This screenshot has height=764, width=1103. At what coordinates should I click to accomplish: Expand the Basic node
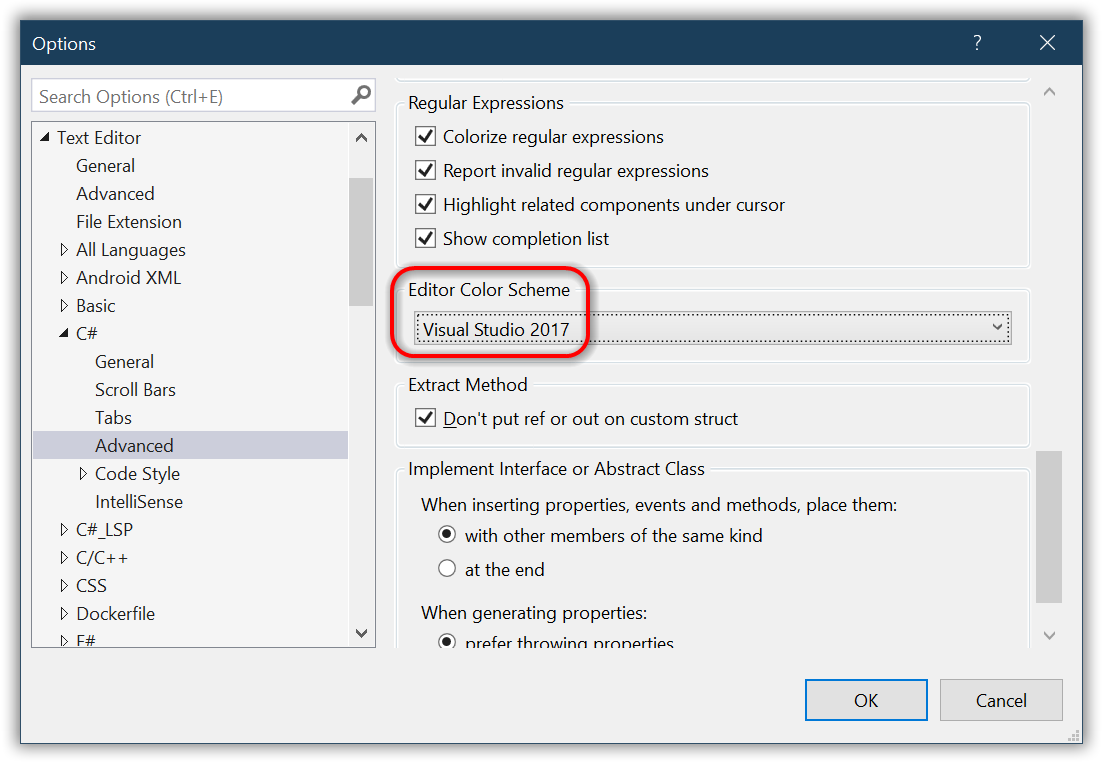click(64, 306)
